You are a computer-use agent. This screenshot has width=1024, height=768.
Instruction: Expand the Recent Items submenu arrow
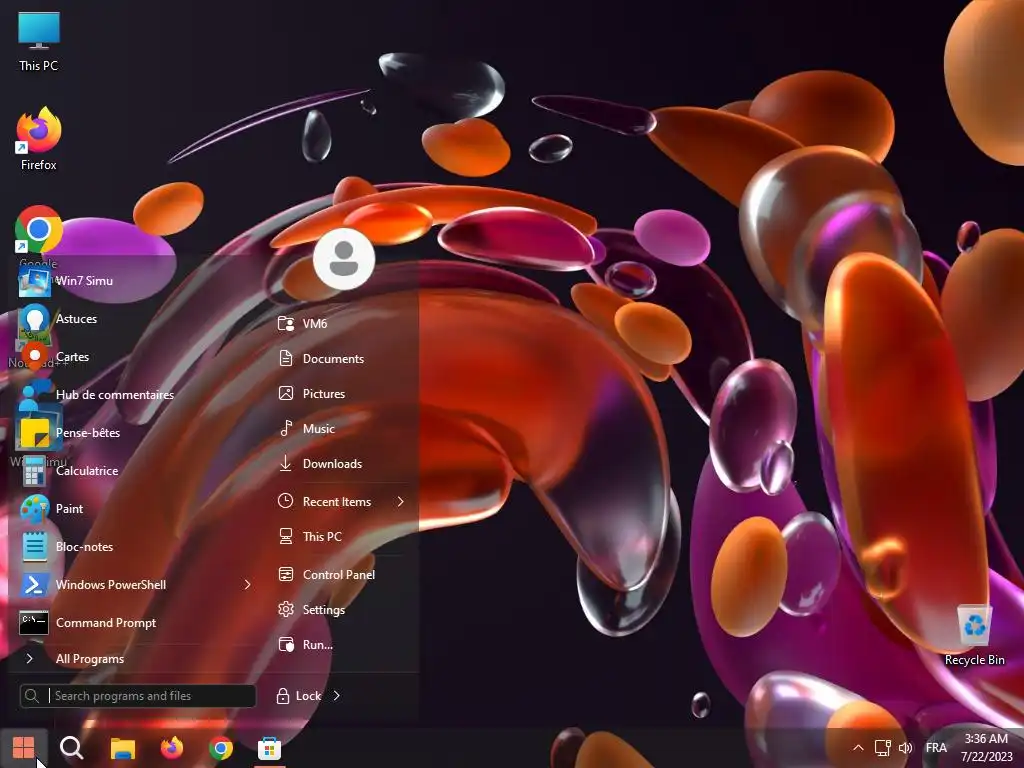point(400,502)
